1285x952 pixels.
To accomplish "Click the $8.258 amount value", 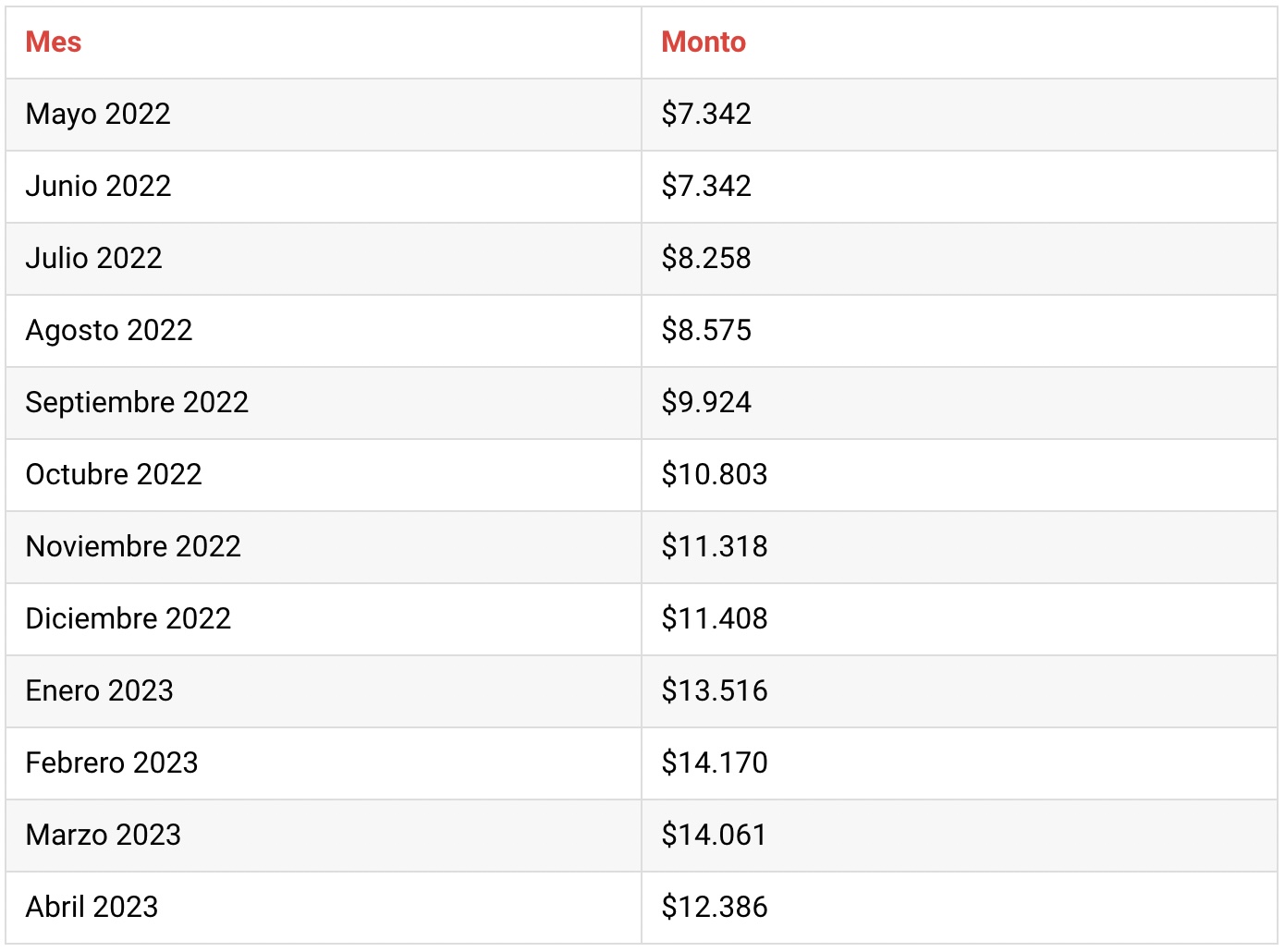I will [x=706, y=258].
